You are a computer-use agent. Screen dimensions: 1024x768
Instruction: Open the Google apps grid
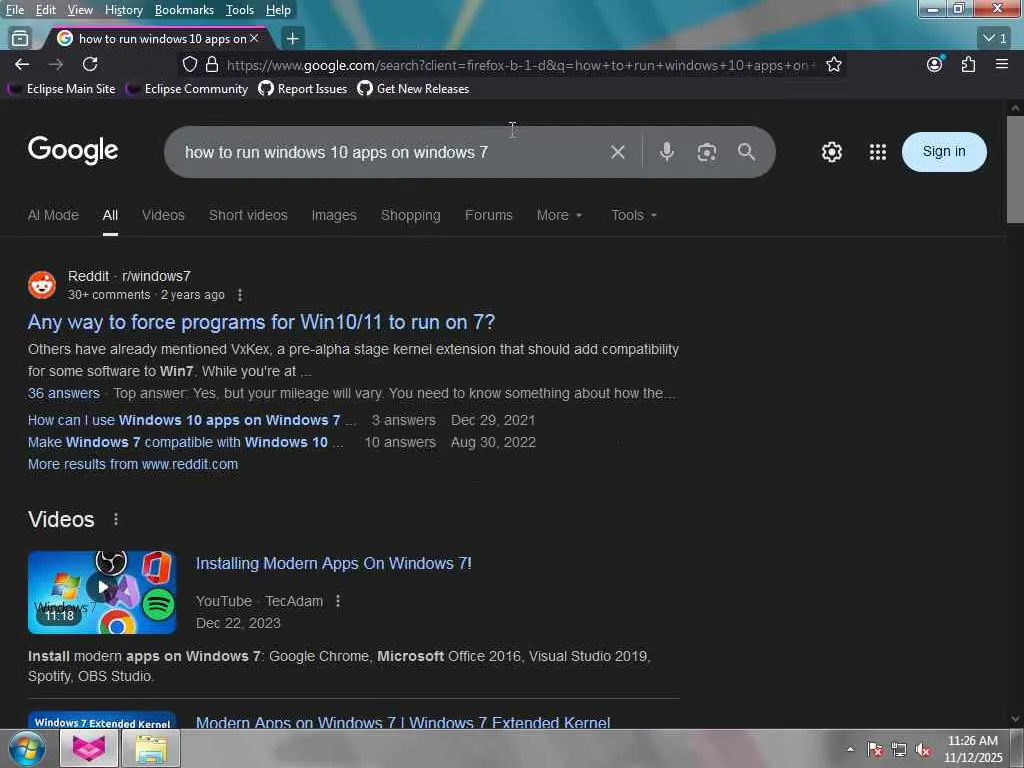click(x=878, y=152)
